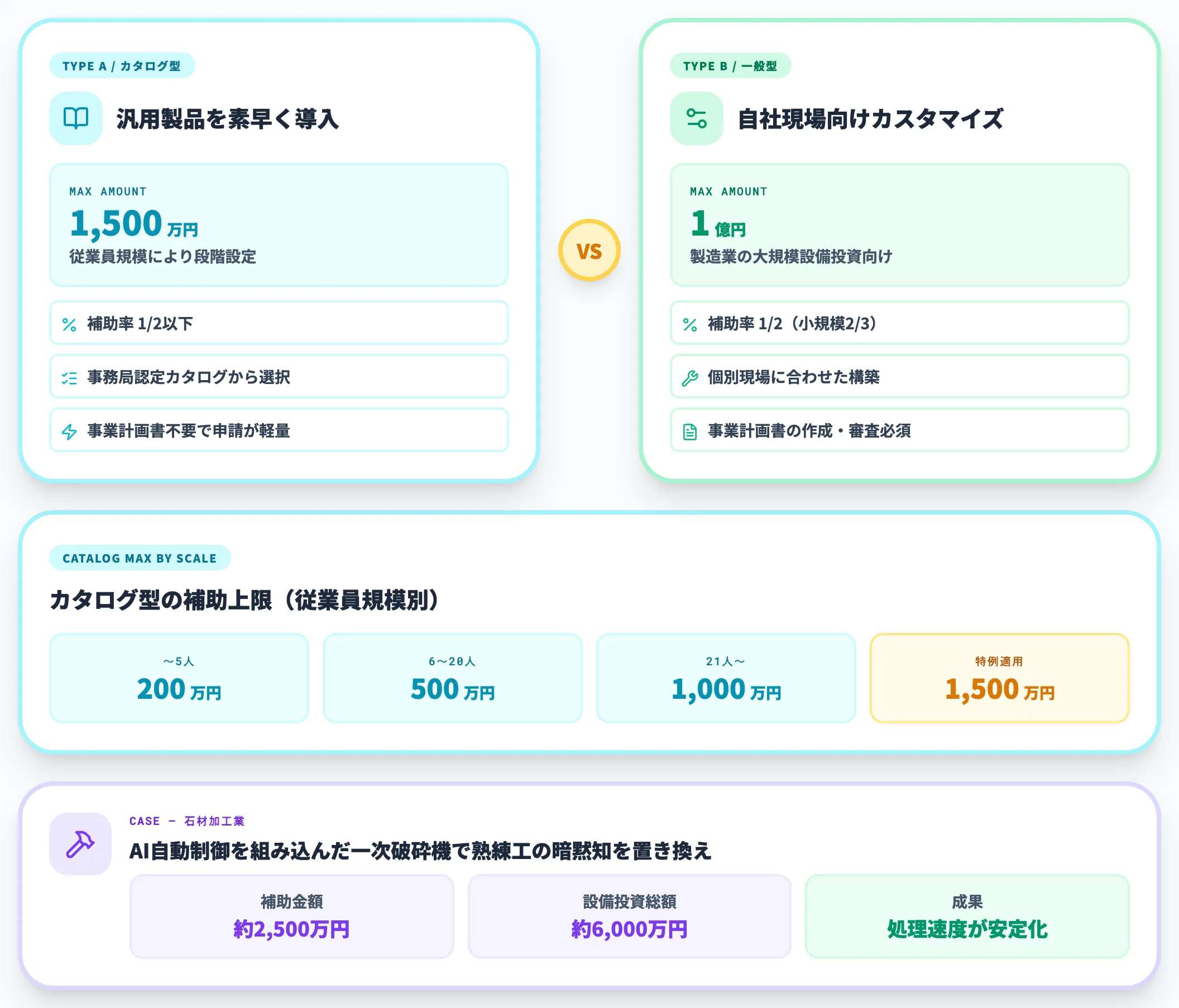
Task: Select the sliders icon on Type B card
Action: [696, 119]
